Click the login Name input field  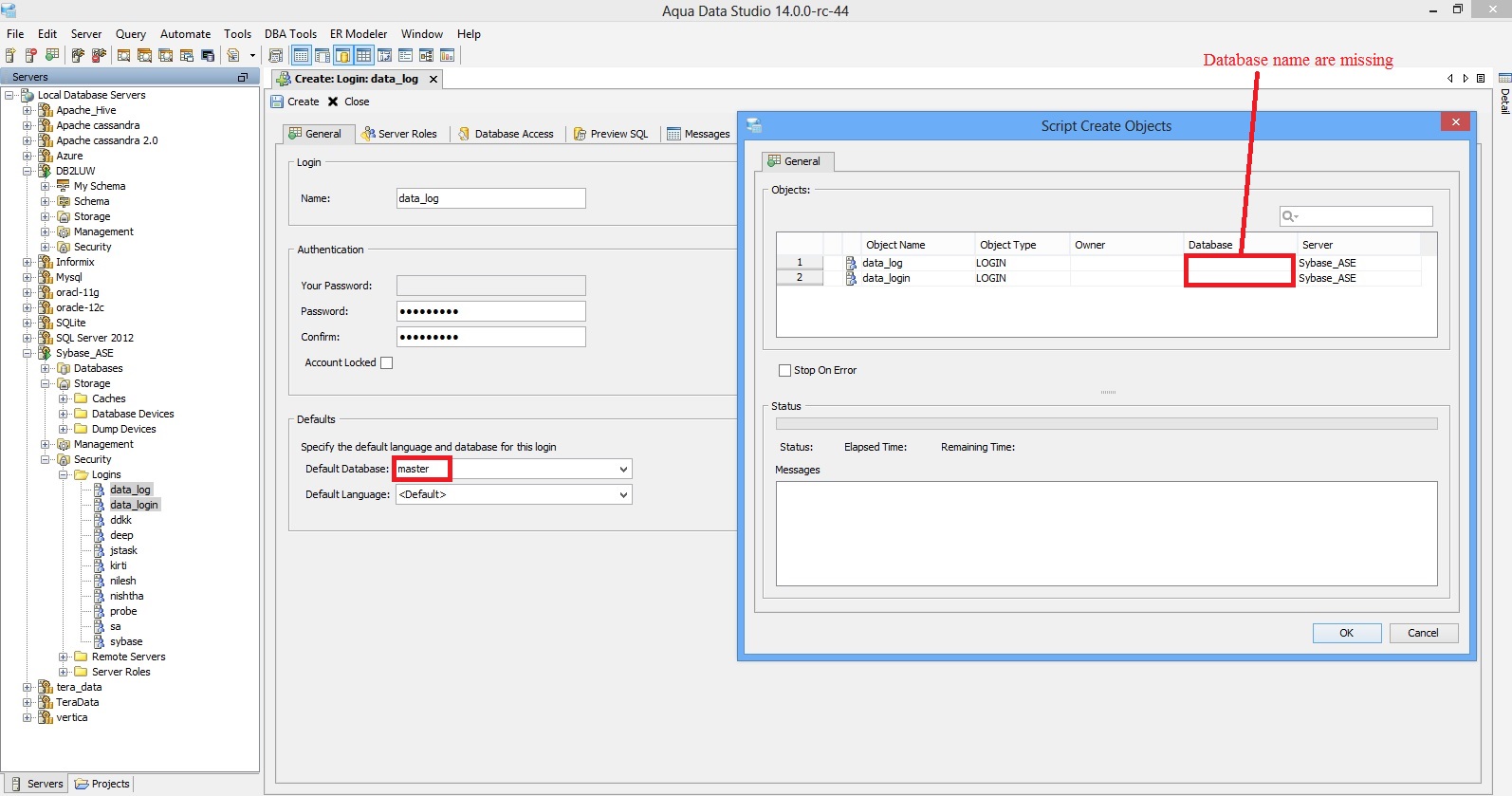pyautogui.click(x=490, y=198)
